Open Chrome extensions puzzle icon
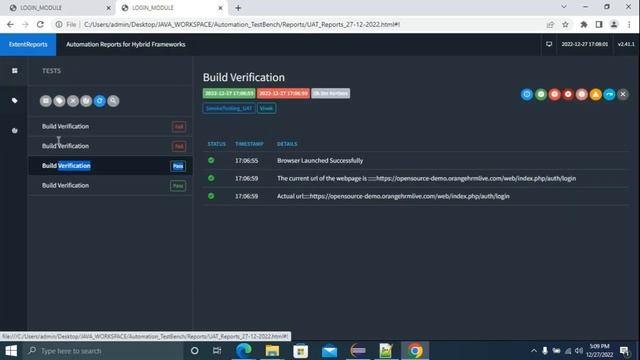 584,24
